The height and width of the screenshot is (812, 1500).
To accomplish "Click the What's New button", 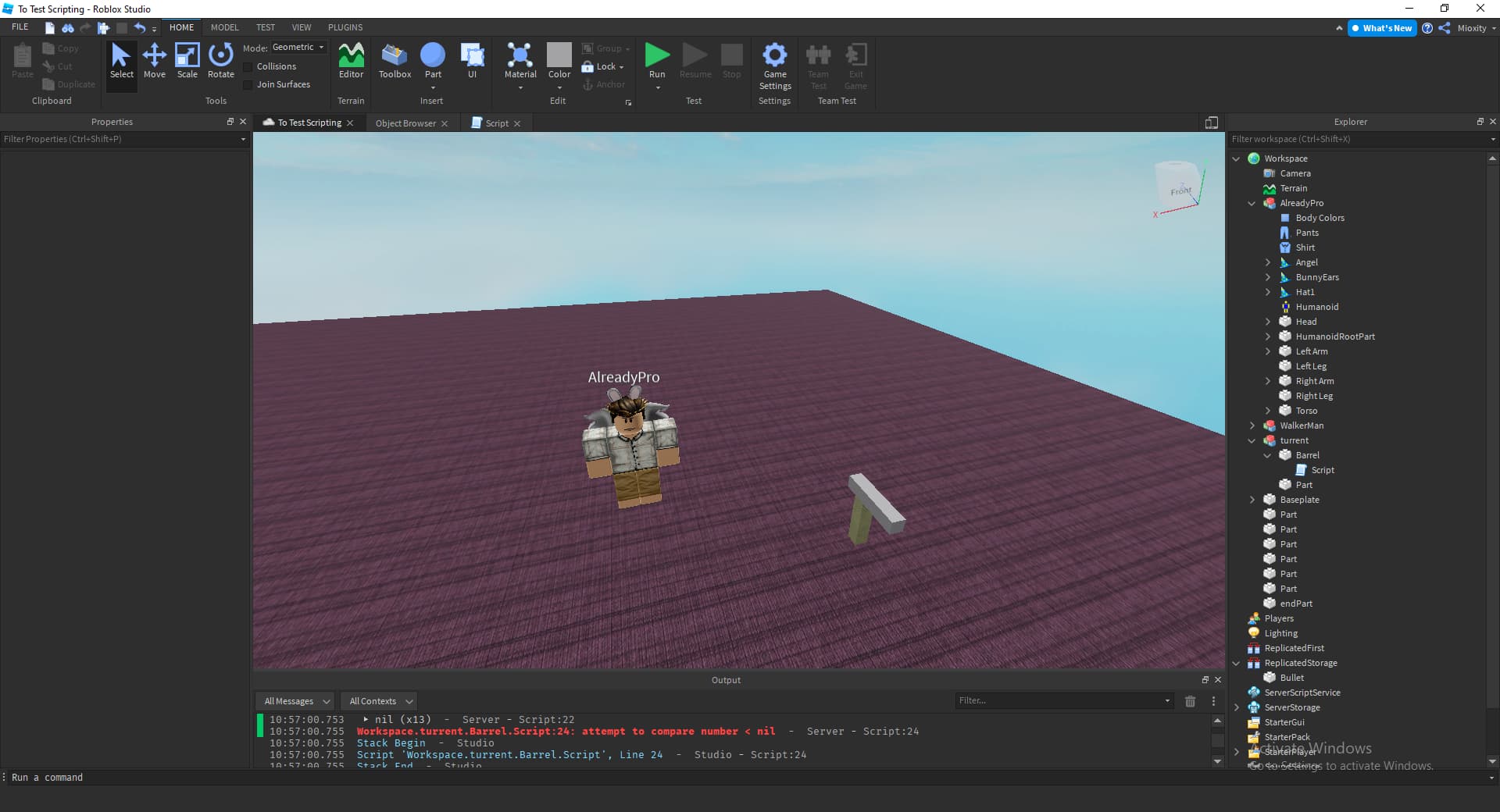I will click(1383, 28).
